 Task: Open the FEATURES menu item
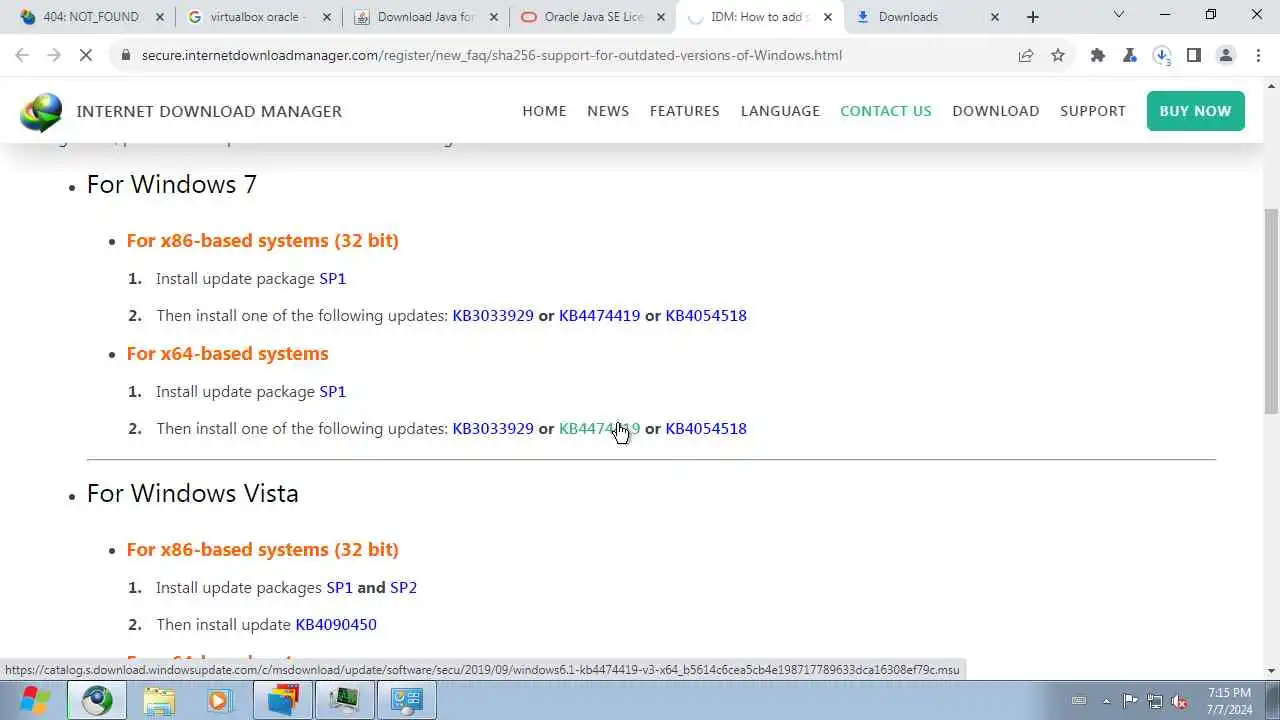point(684,111)
